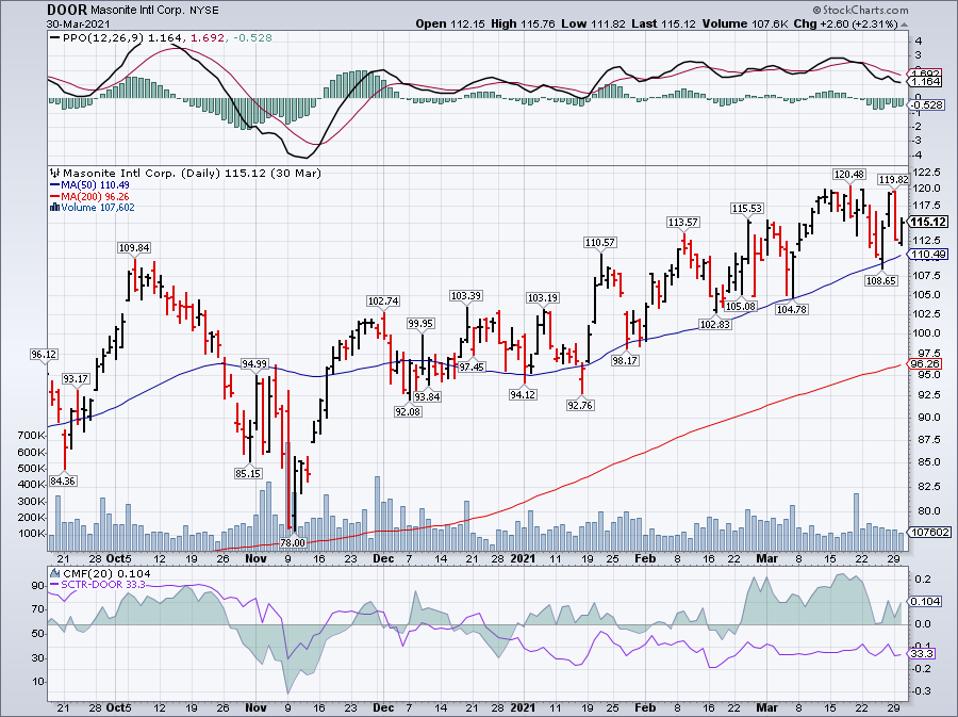Click the green up arrow after Chg

[x=904, y=24]
